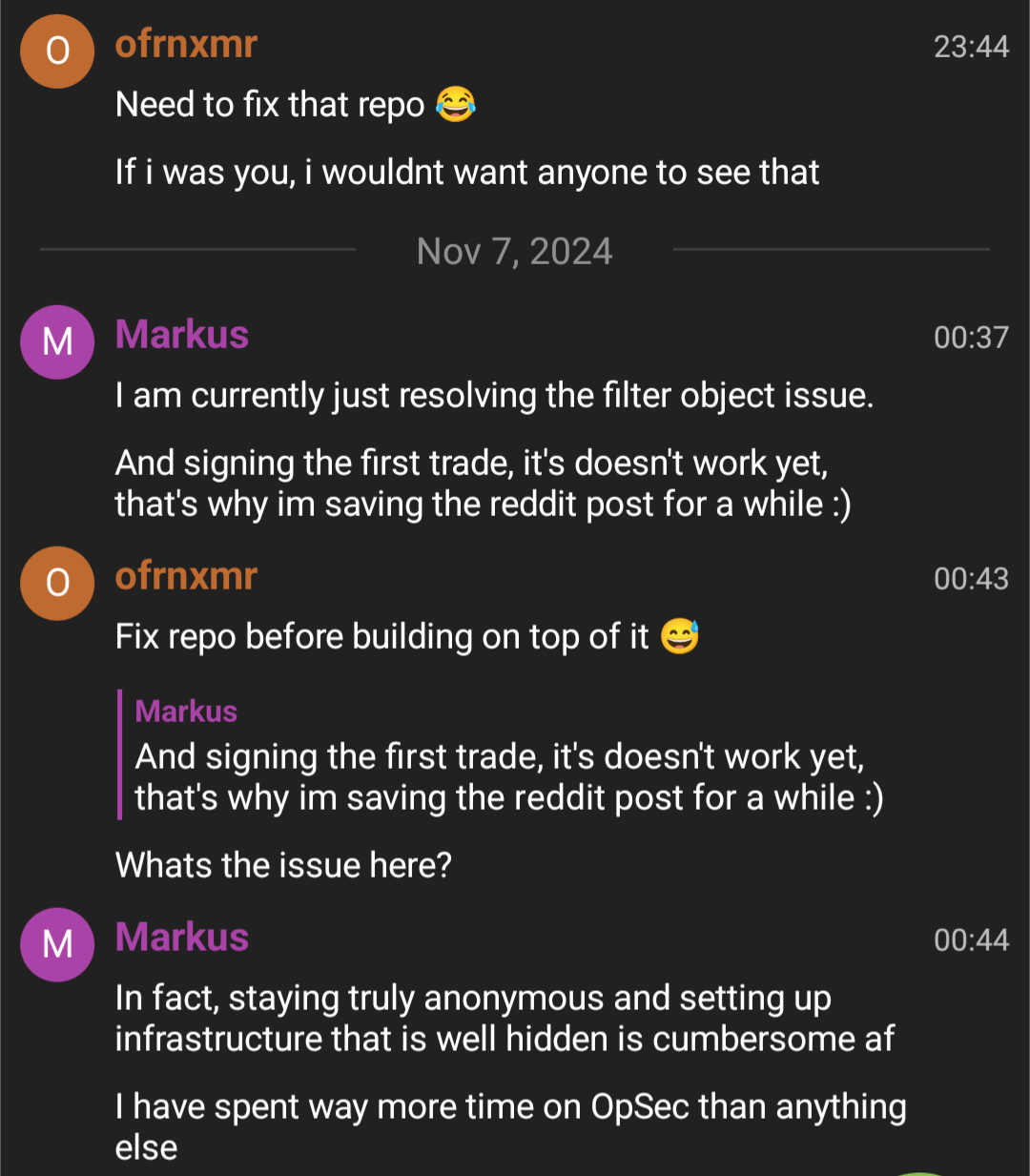
Task: Click the sweat-smile emoji after "on top of it"
Action: coord(679,636)
